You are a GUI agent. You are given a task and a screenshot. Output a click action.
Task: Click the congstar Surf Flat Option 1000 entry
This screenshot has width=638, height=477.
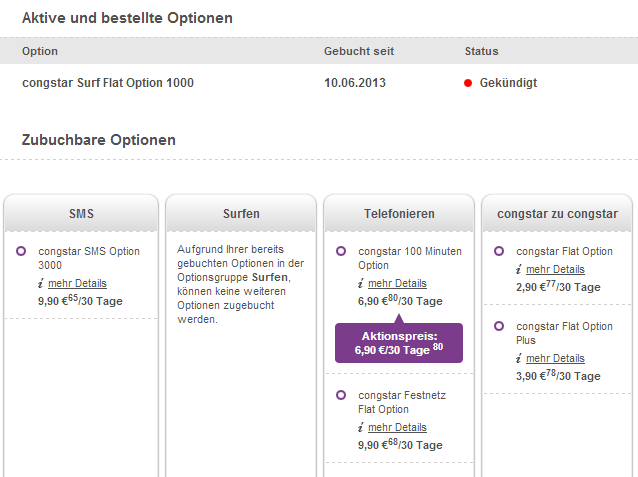pos(108,83)
